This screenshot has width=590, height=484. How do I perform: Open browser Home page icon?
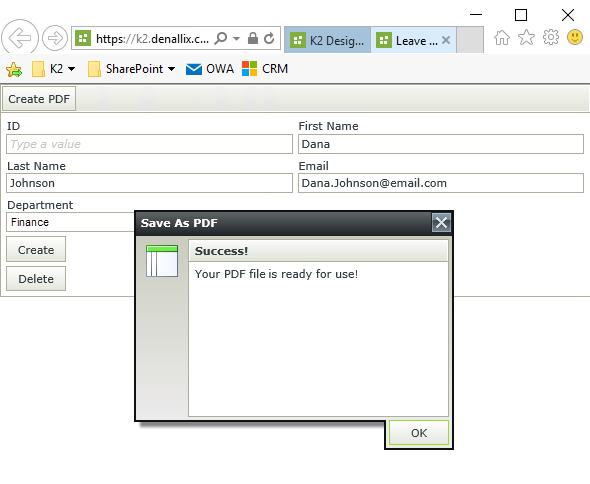click(x=502, y=38)
